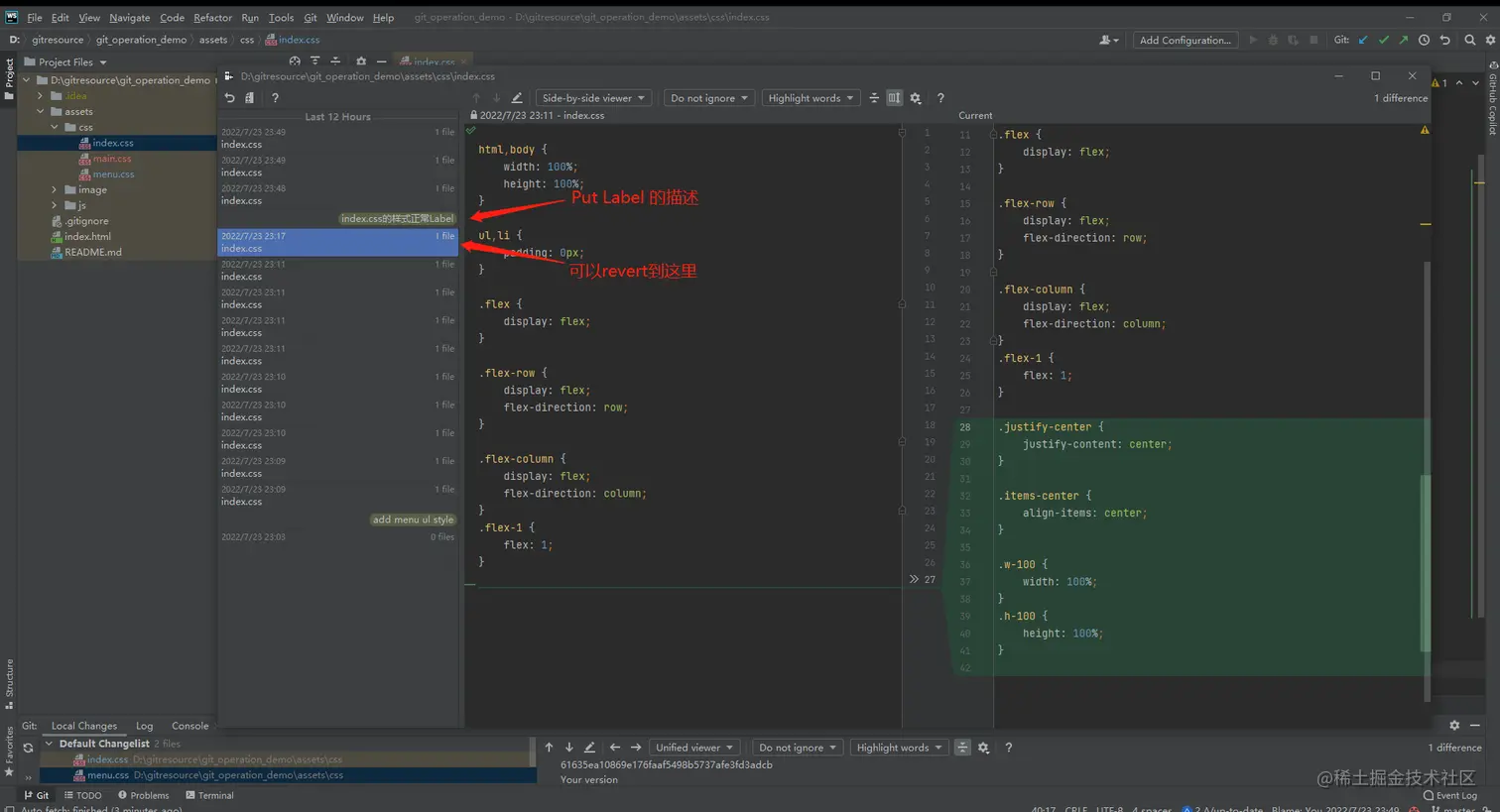This screenshot has width=1500, height=812.
Task: Click the pencil jump to source icon
Action: (517, 98)
